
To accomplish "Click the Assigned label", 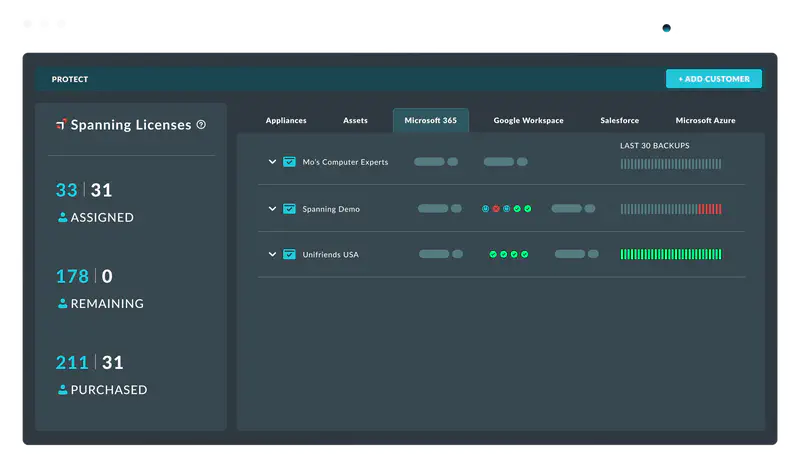I will coord(102,217).
